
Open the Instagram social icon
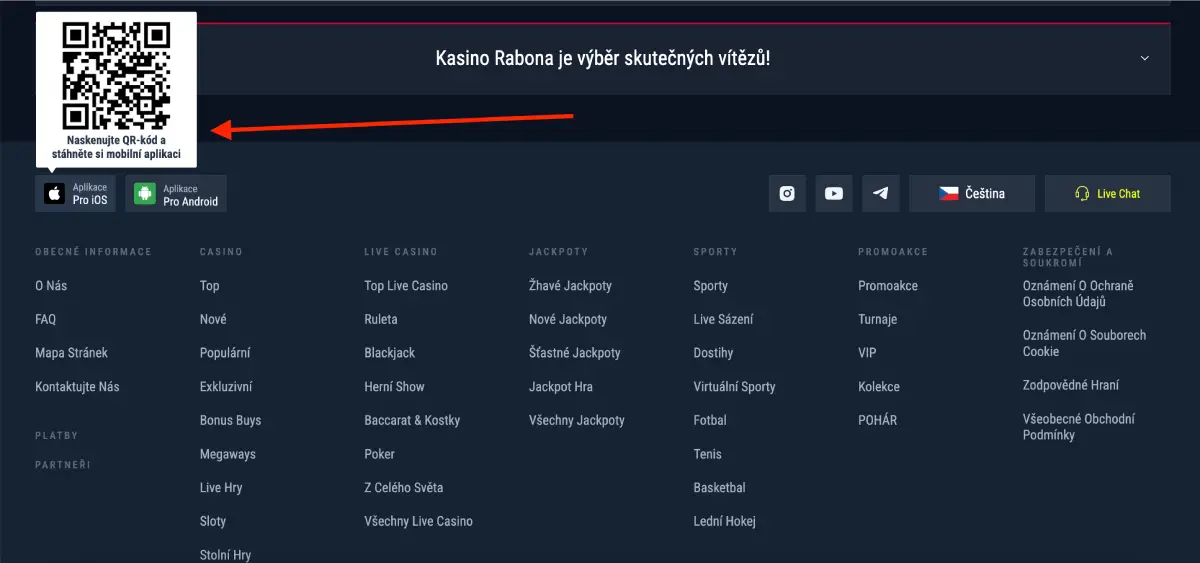tap(787, 194)
